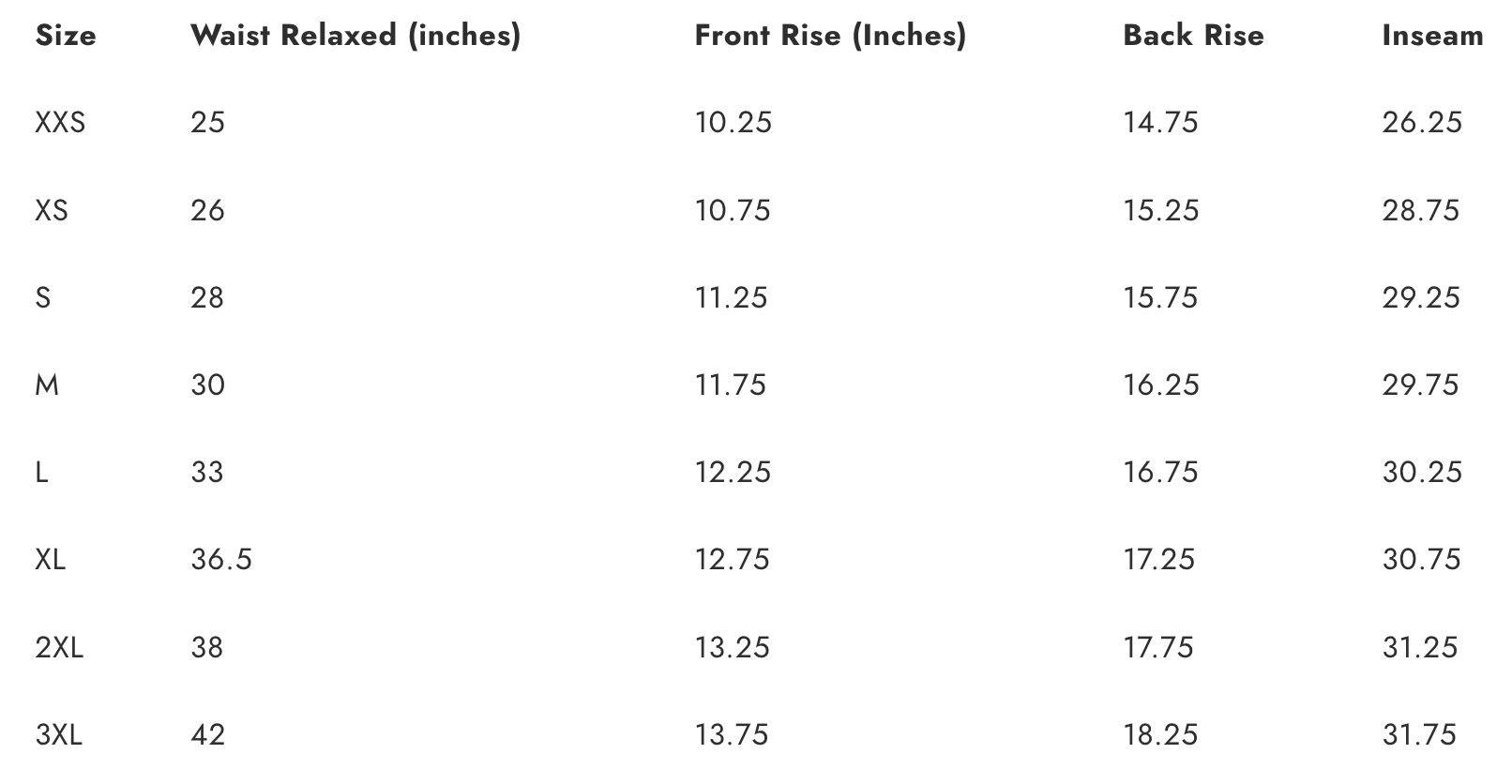Click the Size column header
Screen dimensions: 1512x784
(65, 36)
